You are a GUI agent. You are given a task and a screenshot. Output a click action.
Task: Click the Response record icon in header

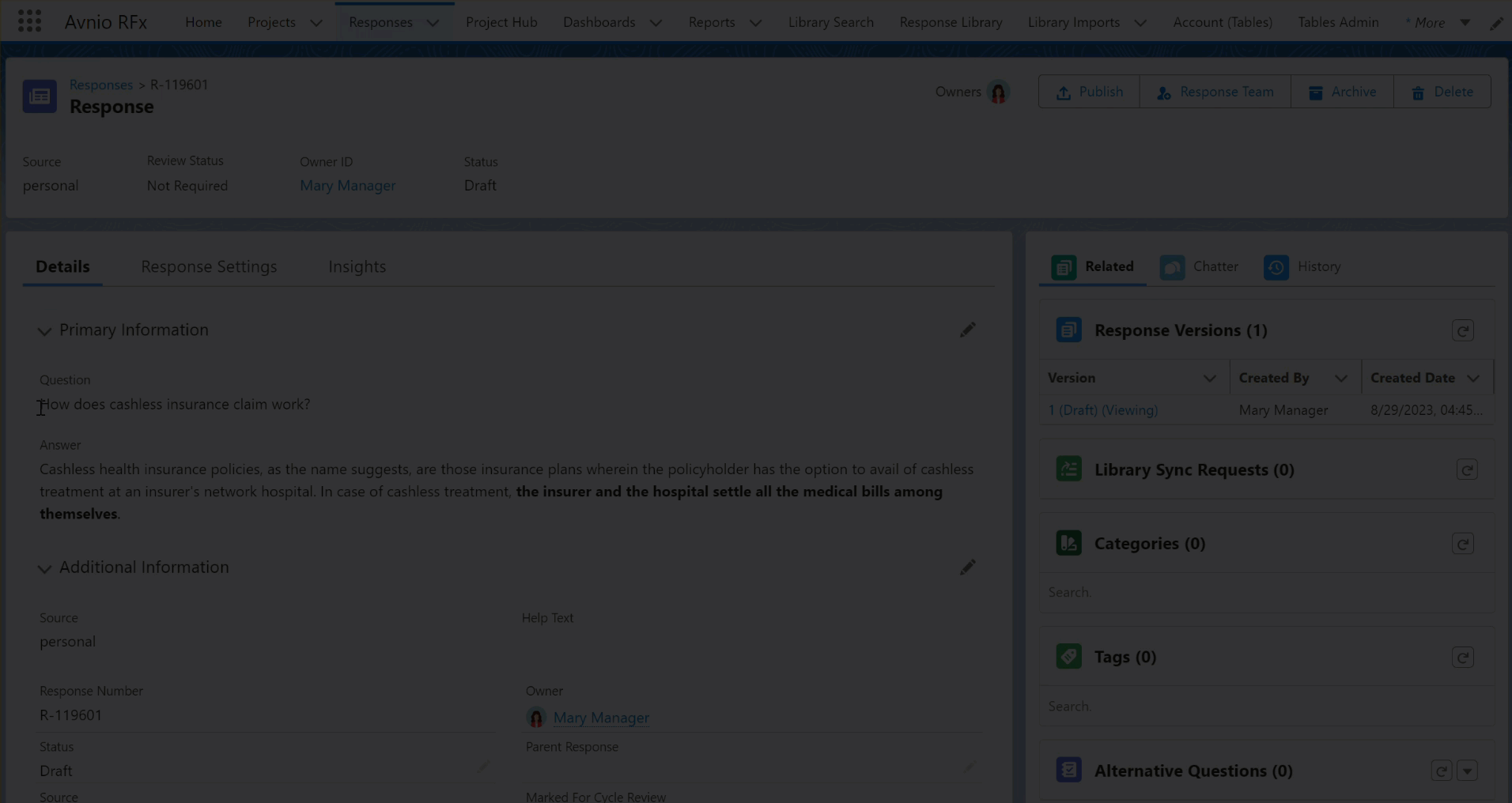pyautogui.click(x=40, y=96)
